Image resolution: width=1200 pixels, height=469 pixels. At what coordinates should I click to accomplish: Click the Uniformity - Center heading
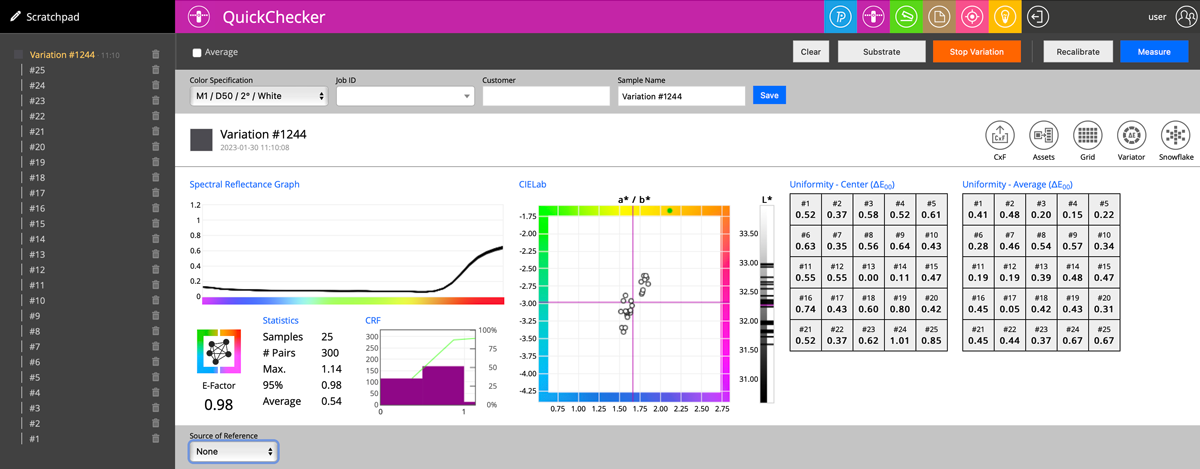click(x=842, y=184)
